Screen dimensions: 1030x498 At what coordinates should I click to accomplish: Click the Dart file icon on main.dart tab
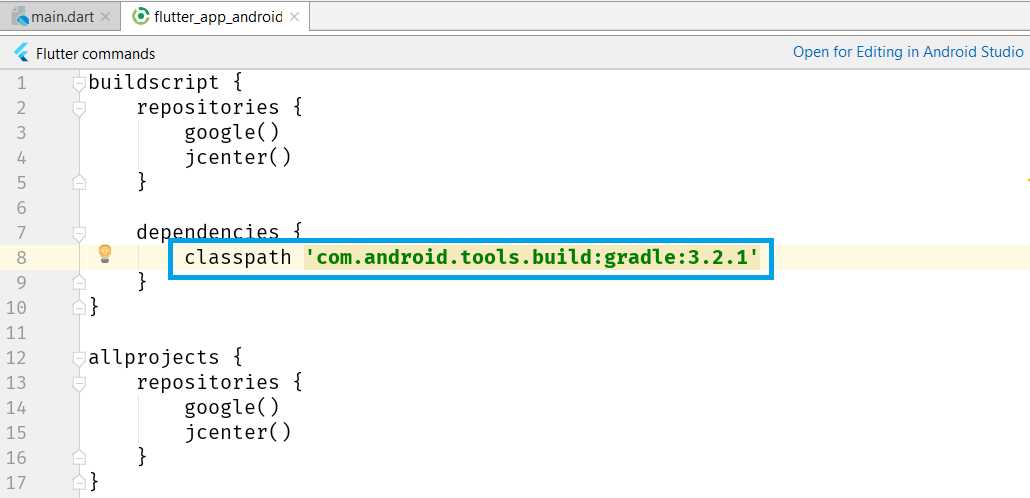[x=20, y=17]
